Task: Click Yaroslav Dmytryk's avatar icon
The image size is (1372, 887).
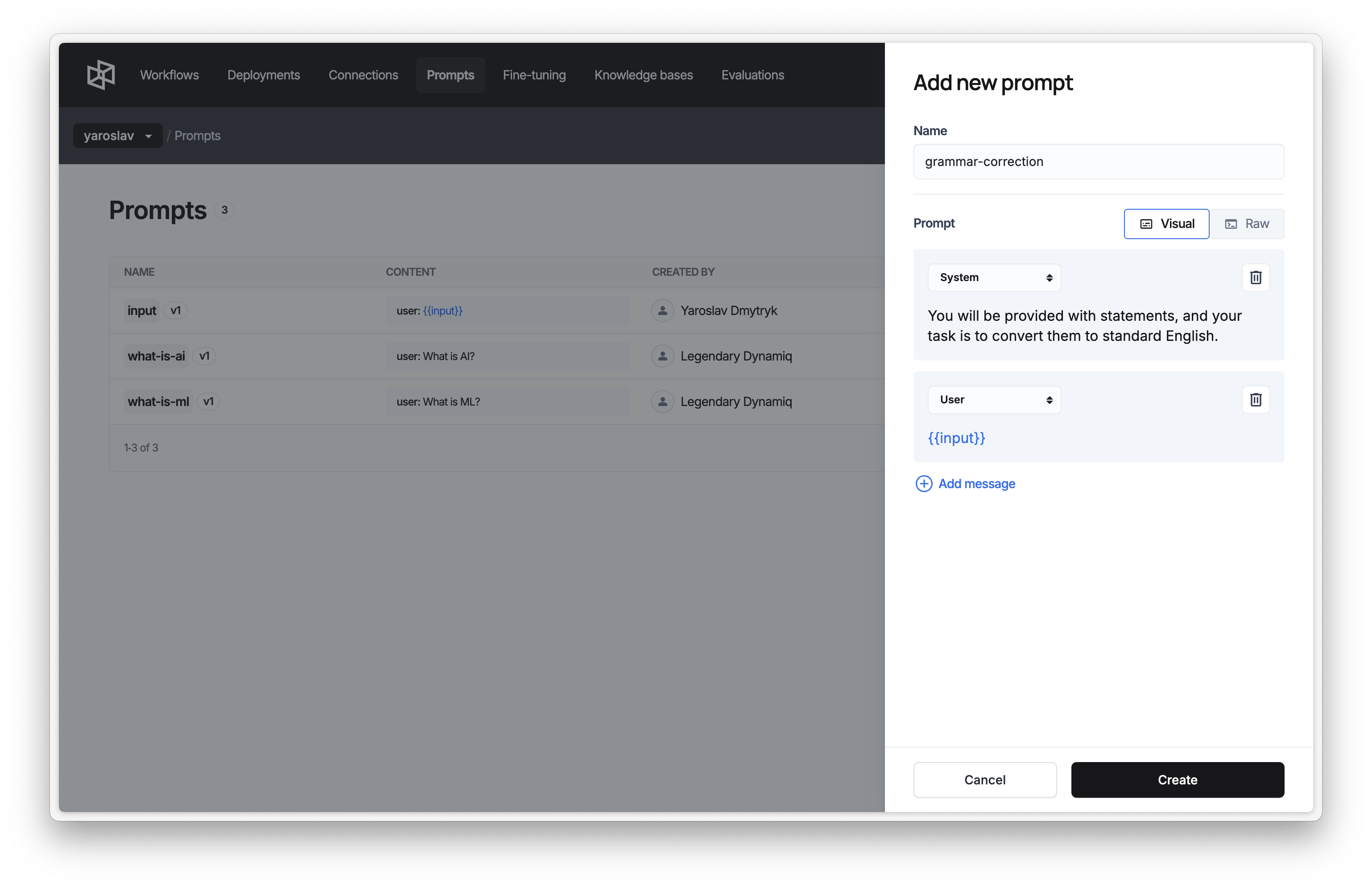Action: point(663,311)
